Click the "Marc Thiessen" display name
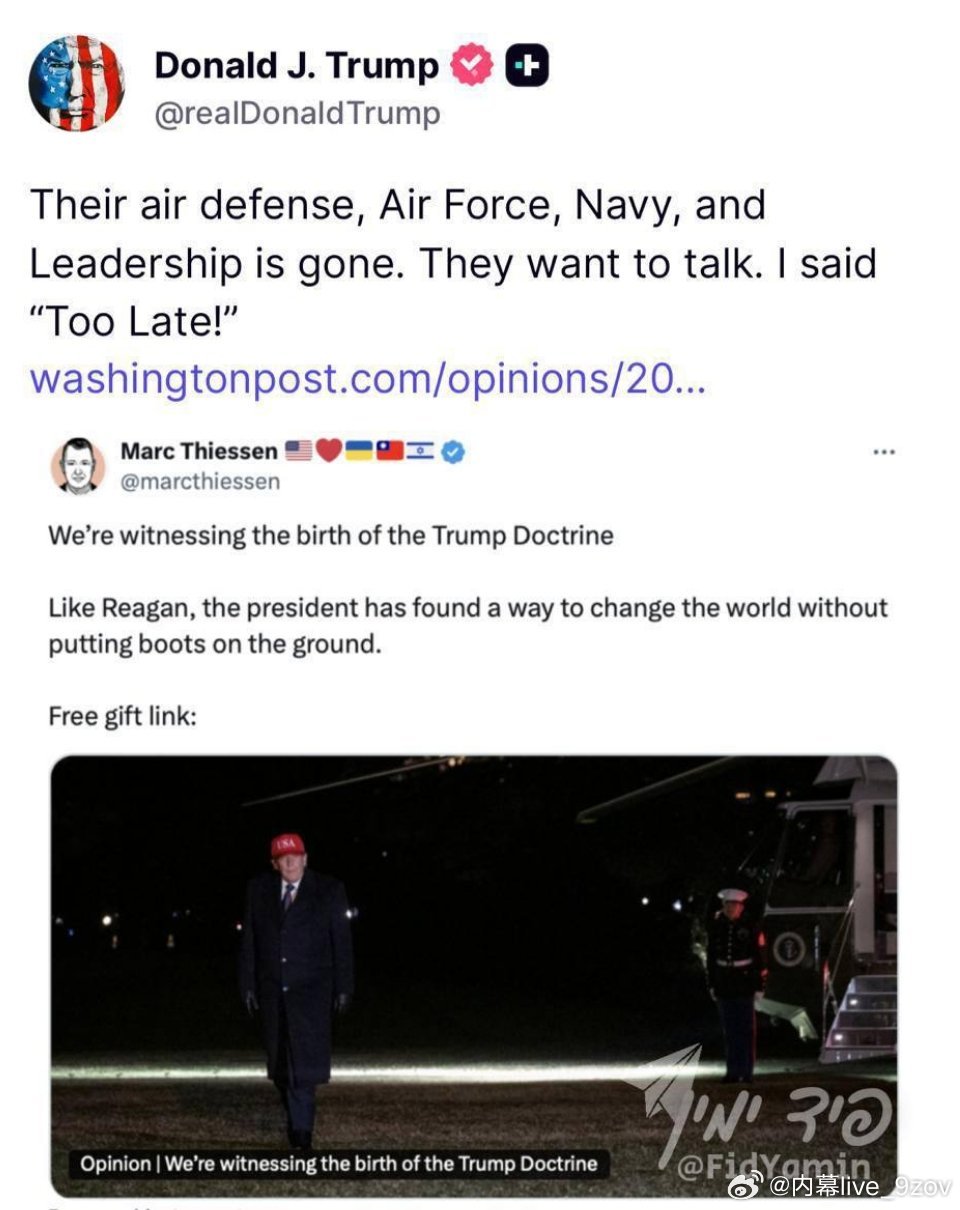960x1210 pixels. (x=199, y=451)
